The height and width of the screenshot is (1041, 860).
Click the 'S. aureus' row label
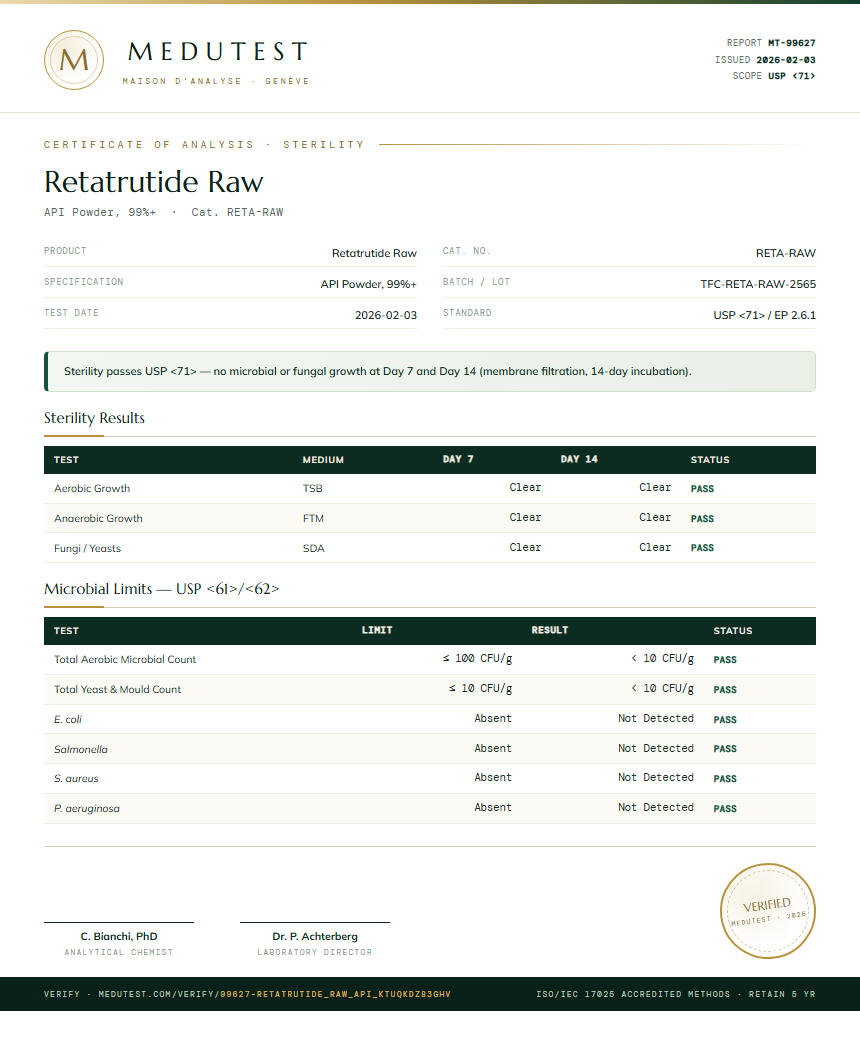click(x=76, y=778)
